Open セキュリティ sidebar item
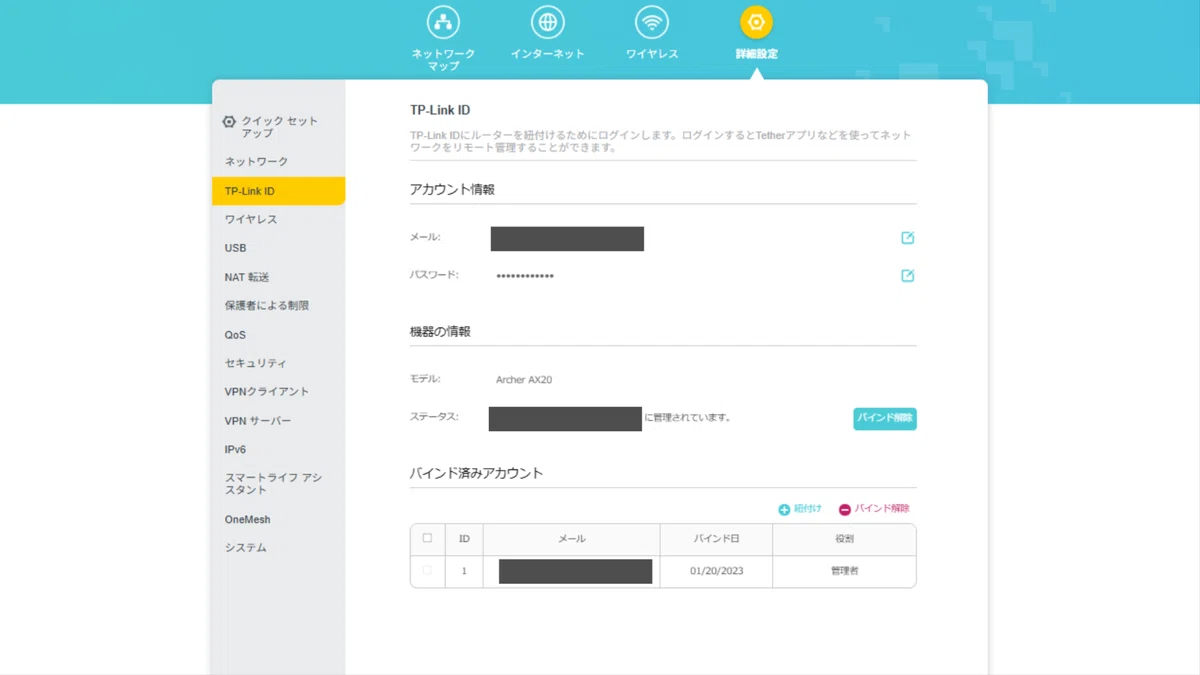 click(279, 363)
